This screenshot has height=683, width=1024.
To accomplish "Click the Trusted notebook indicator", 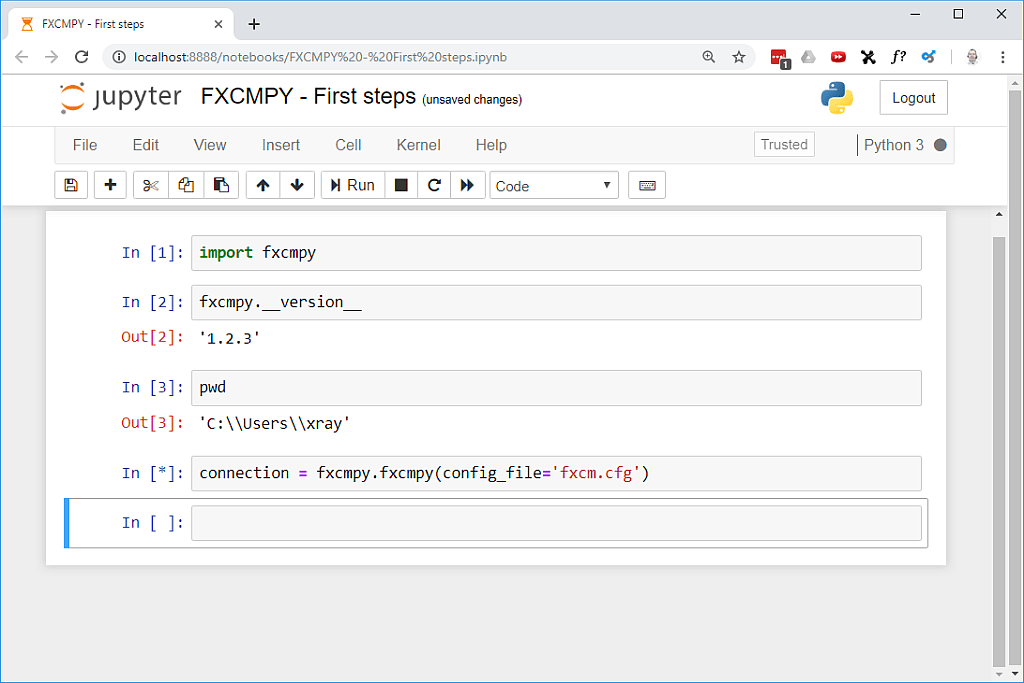I will coord(784,144).
